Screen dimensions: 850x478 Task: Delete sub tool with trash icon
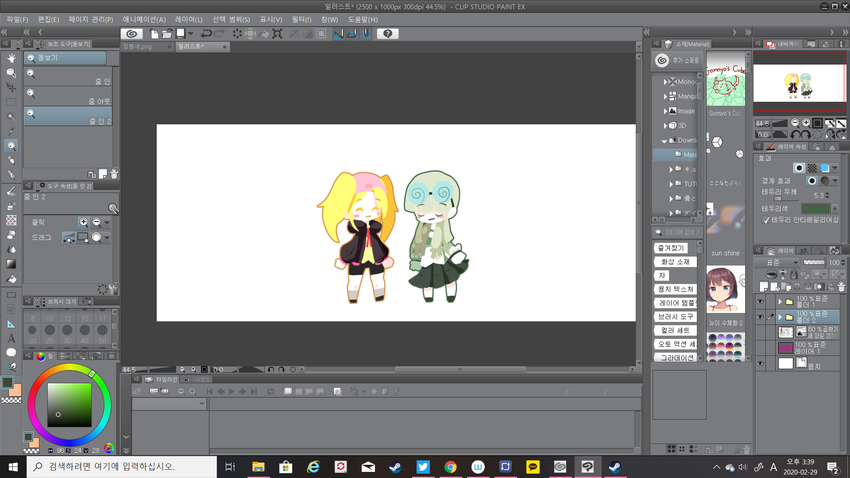(x=114, y=174)
